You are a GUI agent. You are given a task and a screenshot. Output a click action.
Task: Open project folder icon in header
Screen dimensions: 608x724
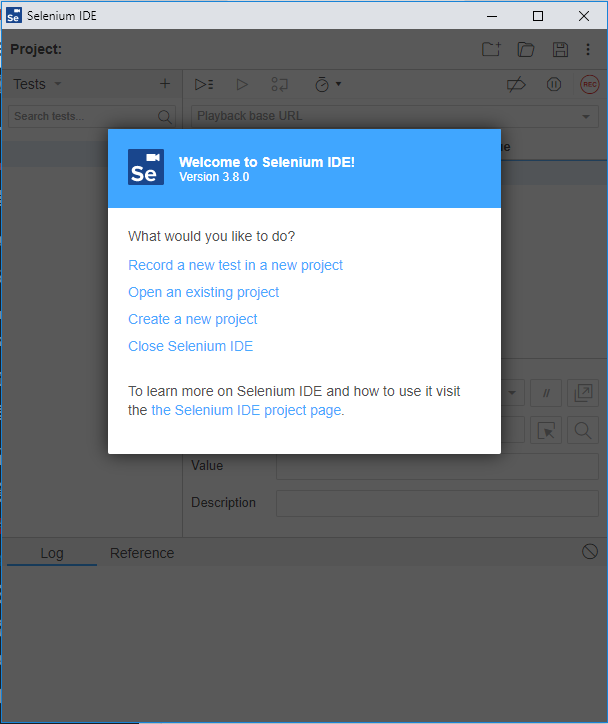[525, 49]
